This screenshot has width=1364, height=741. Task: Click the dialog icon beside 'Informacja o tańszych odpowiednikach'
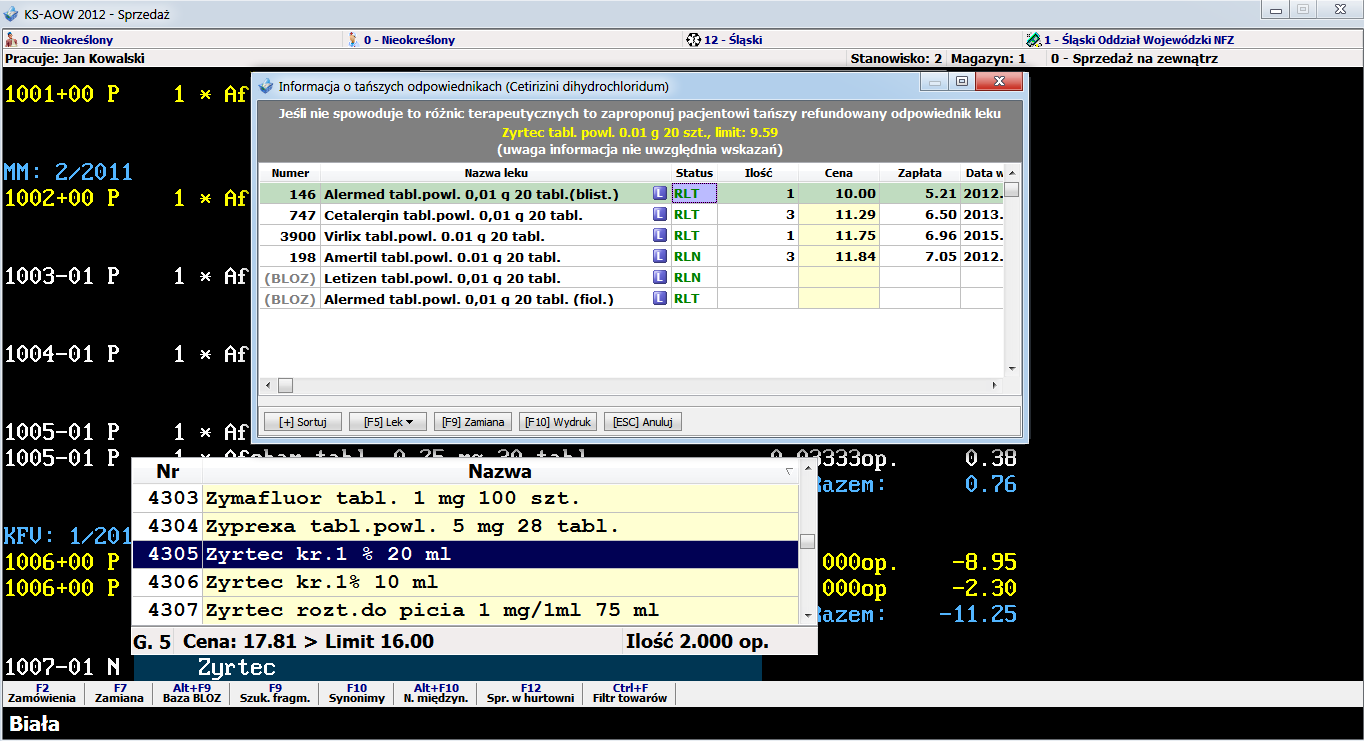(x=266, y=86)
